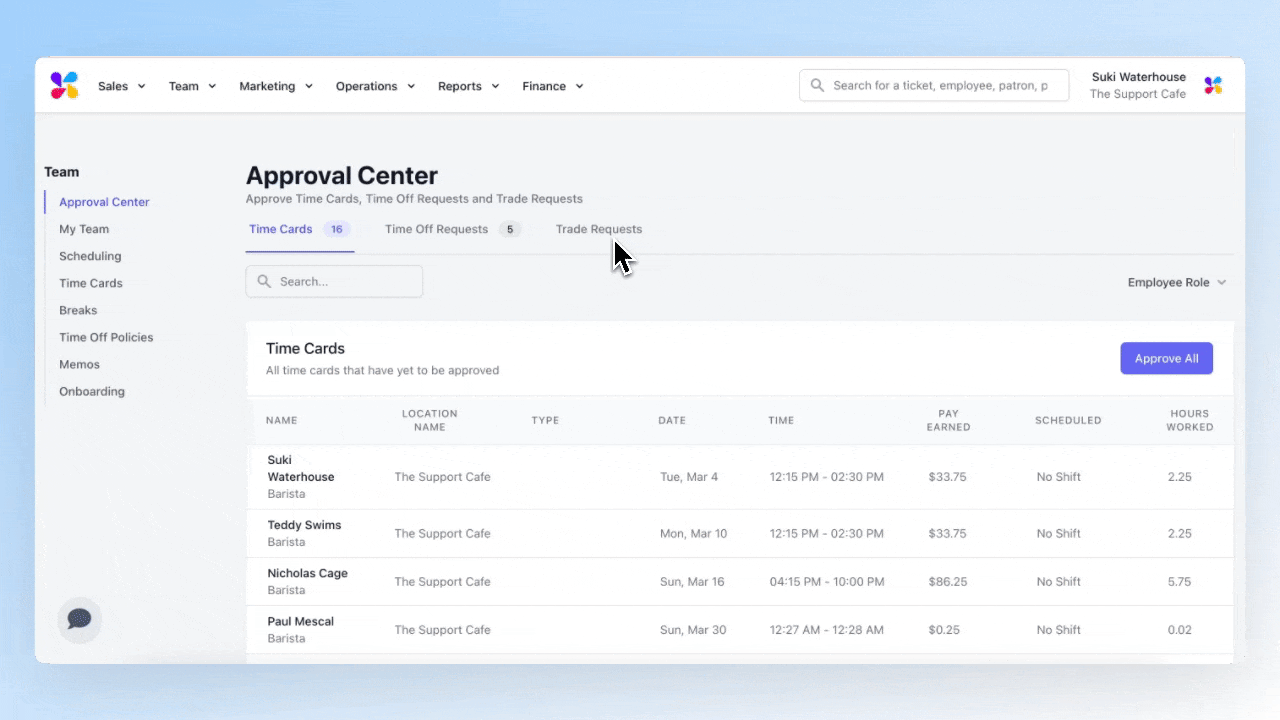
Task: Click the 5 badge on Time Off Requests
Action: click(x=510, y=229)
